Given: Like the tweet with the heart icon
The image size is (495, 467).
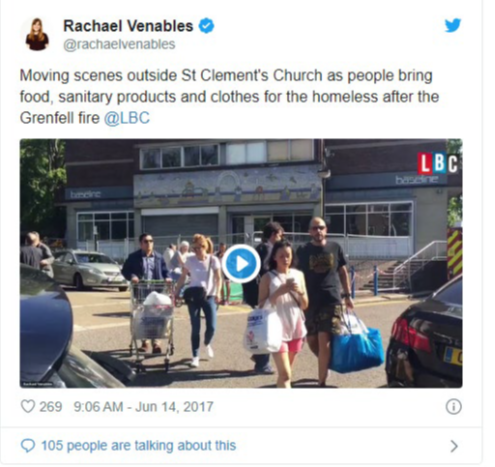Looking at the screenshot, I should [28, 406].
